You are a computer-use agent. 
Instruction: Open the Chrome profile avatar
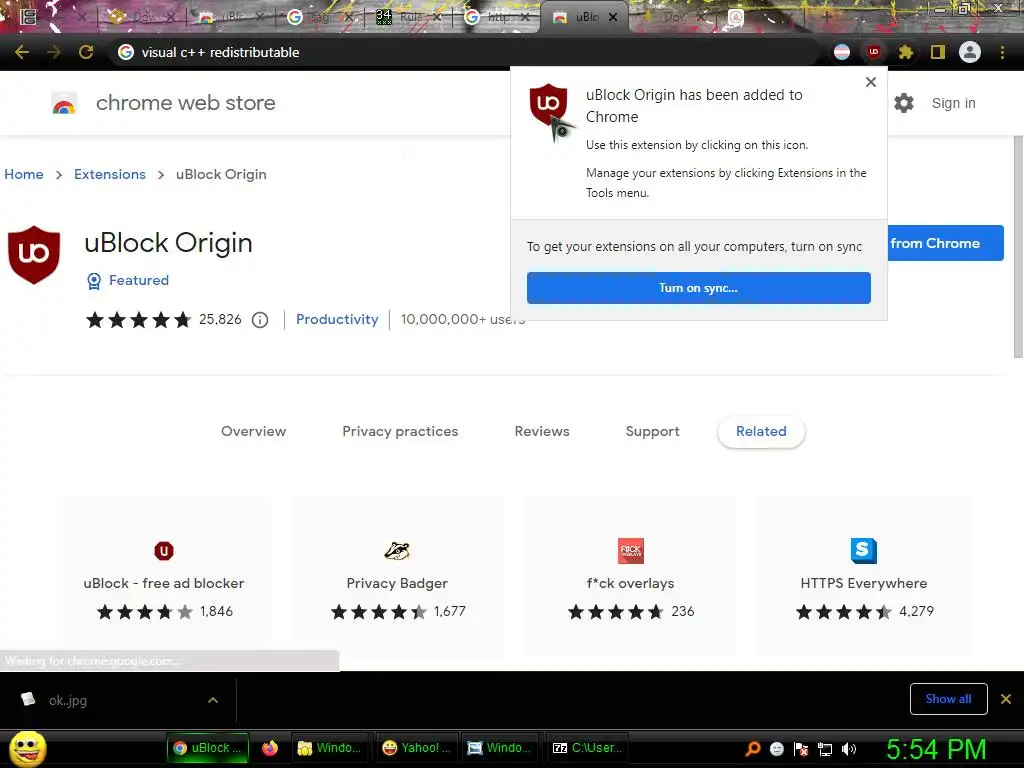[x=970, y=52]
